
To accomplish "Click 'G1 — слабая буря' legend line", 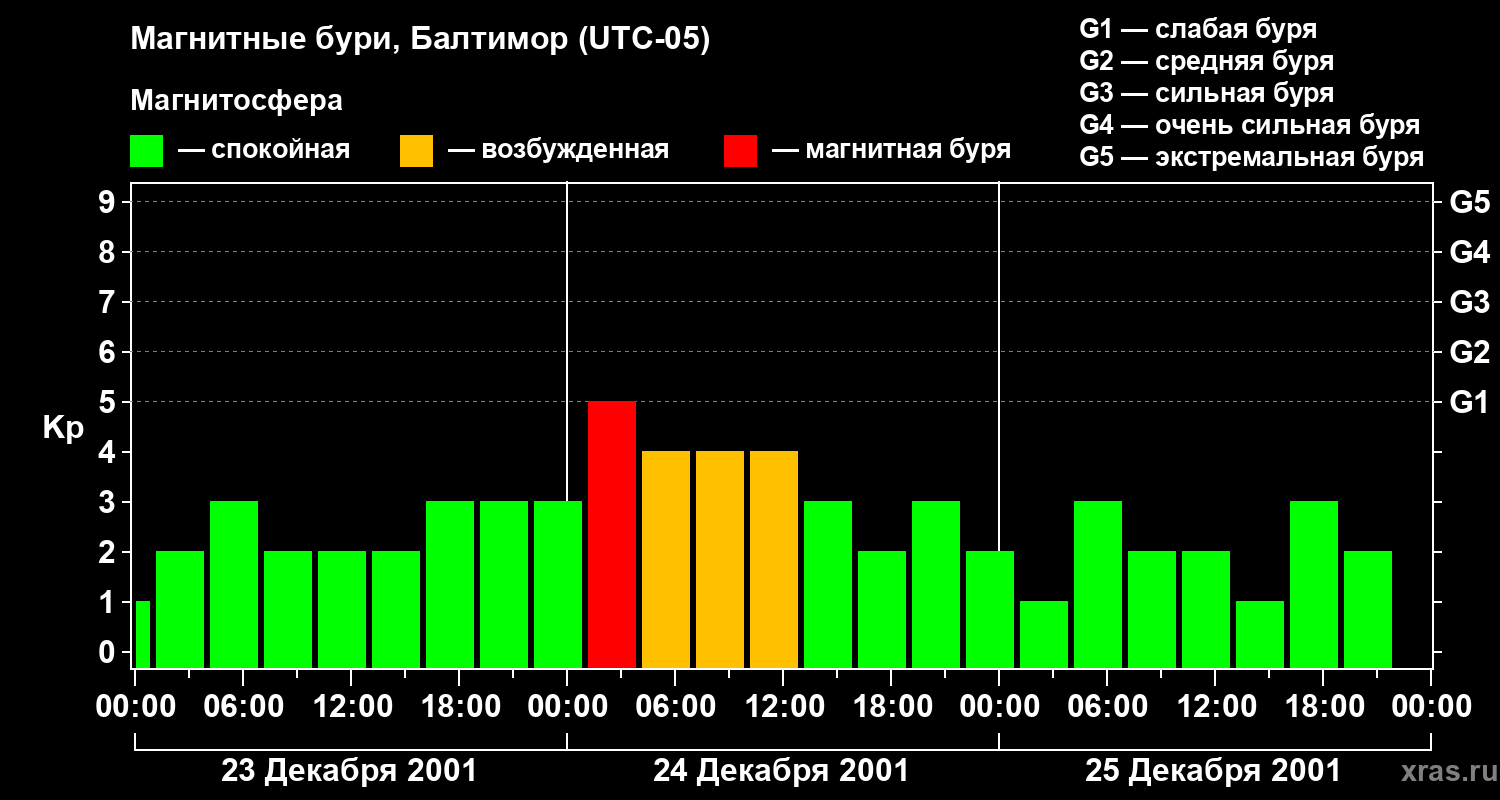I will pyautogui.click(x=1198, y=29).
